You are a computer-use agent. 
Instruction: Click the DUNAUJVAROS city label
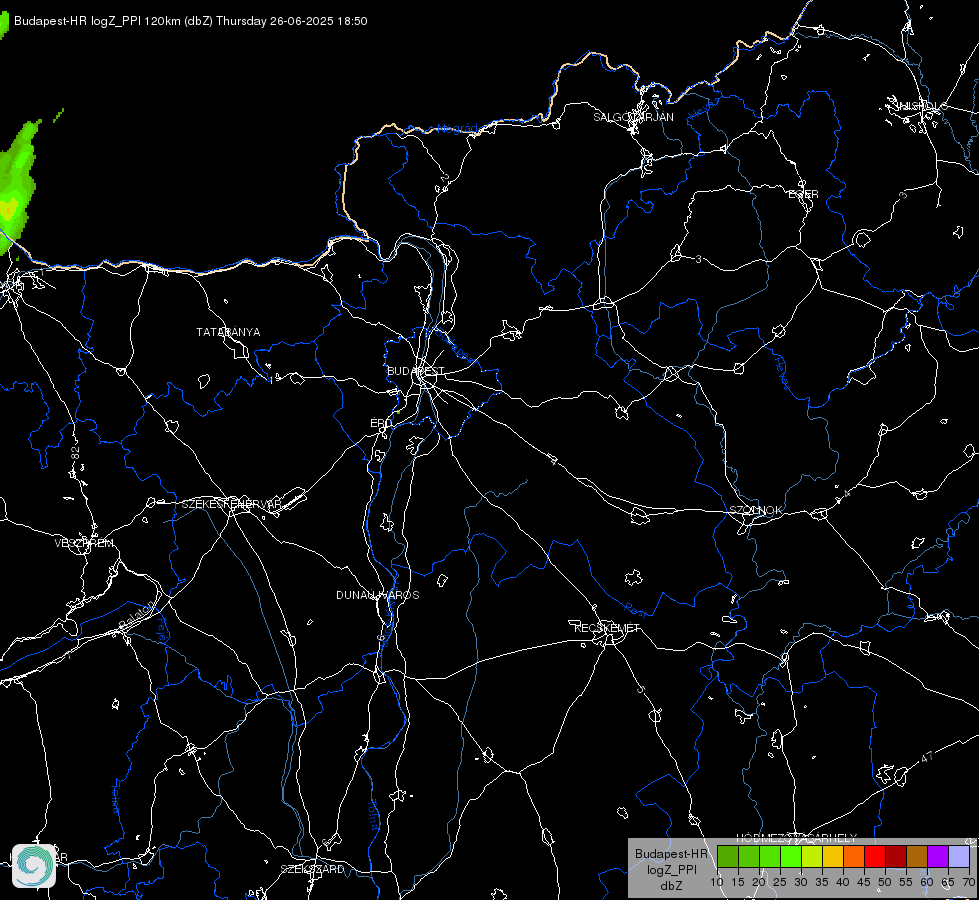pos(378,595)
